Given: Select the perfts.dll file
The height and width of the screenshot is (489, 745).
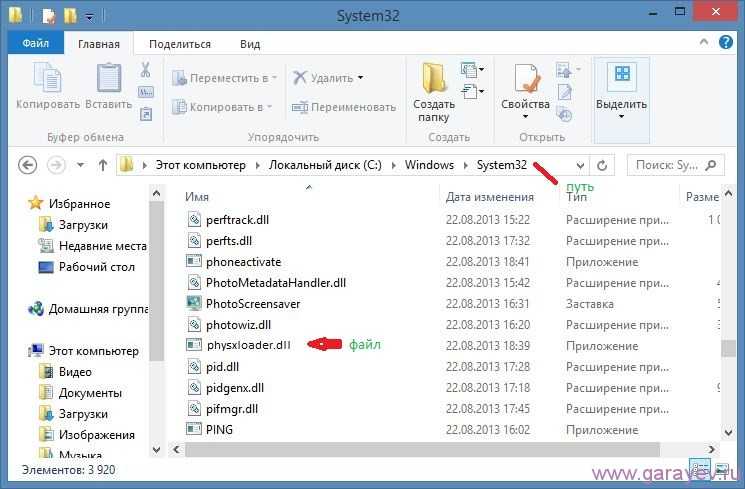Looking at the screenshot, I should coord(229,241).
